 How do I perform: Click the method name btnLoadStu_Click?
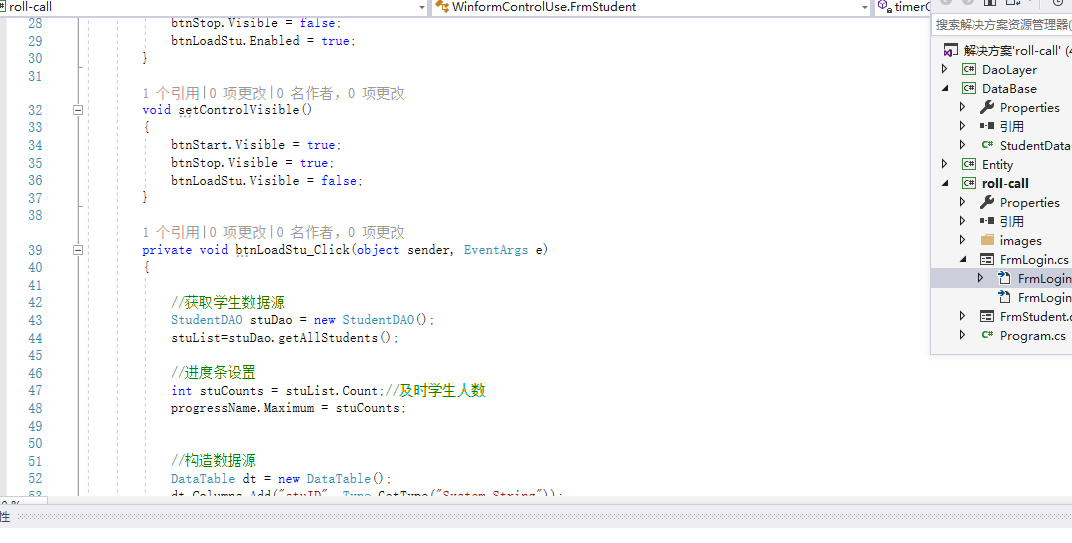[293, 250]
